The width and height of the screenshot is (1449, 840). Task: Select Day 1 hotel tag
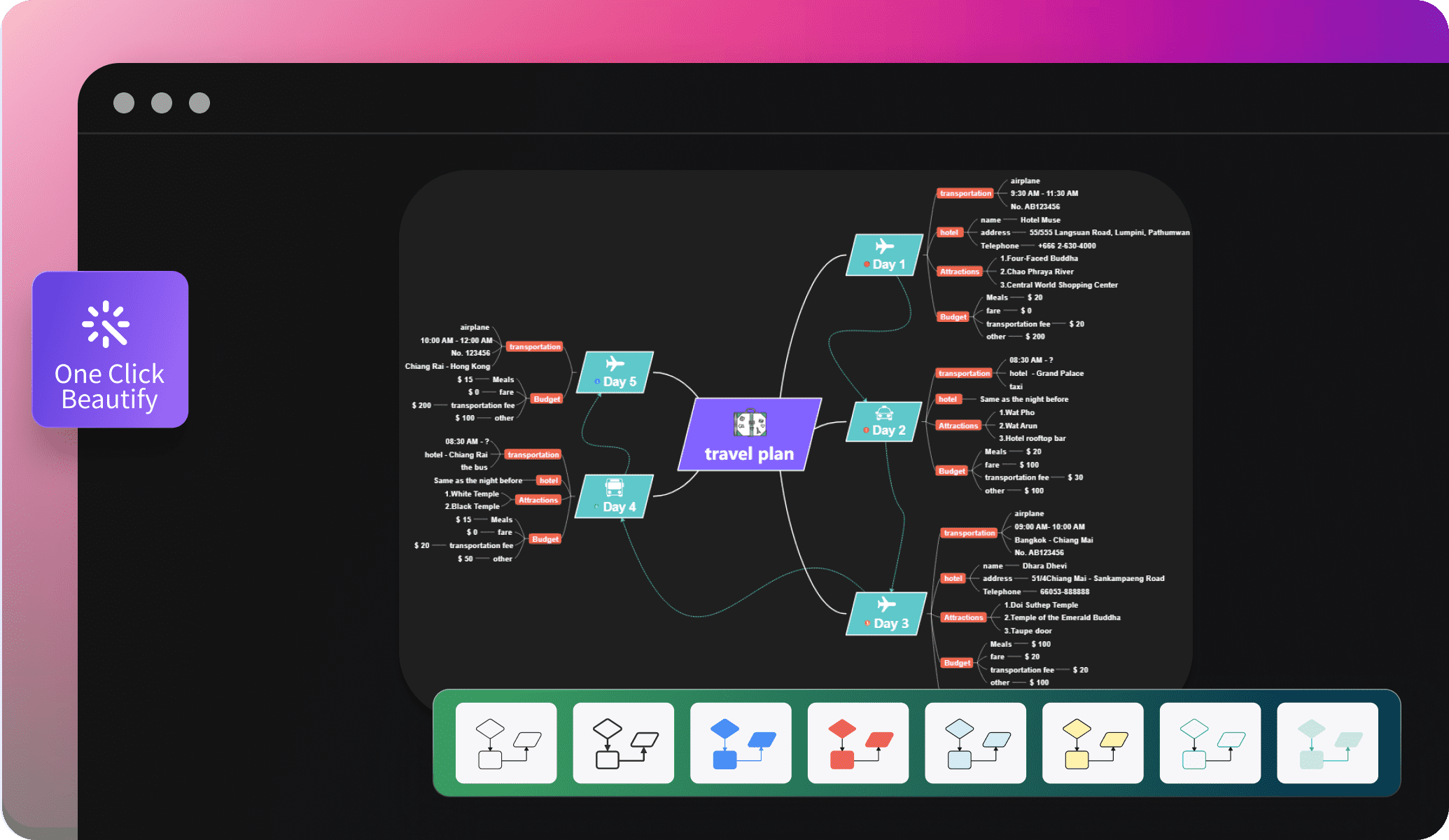coord(949,232)
